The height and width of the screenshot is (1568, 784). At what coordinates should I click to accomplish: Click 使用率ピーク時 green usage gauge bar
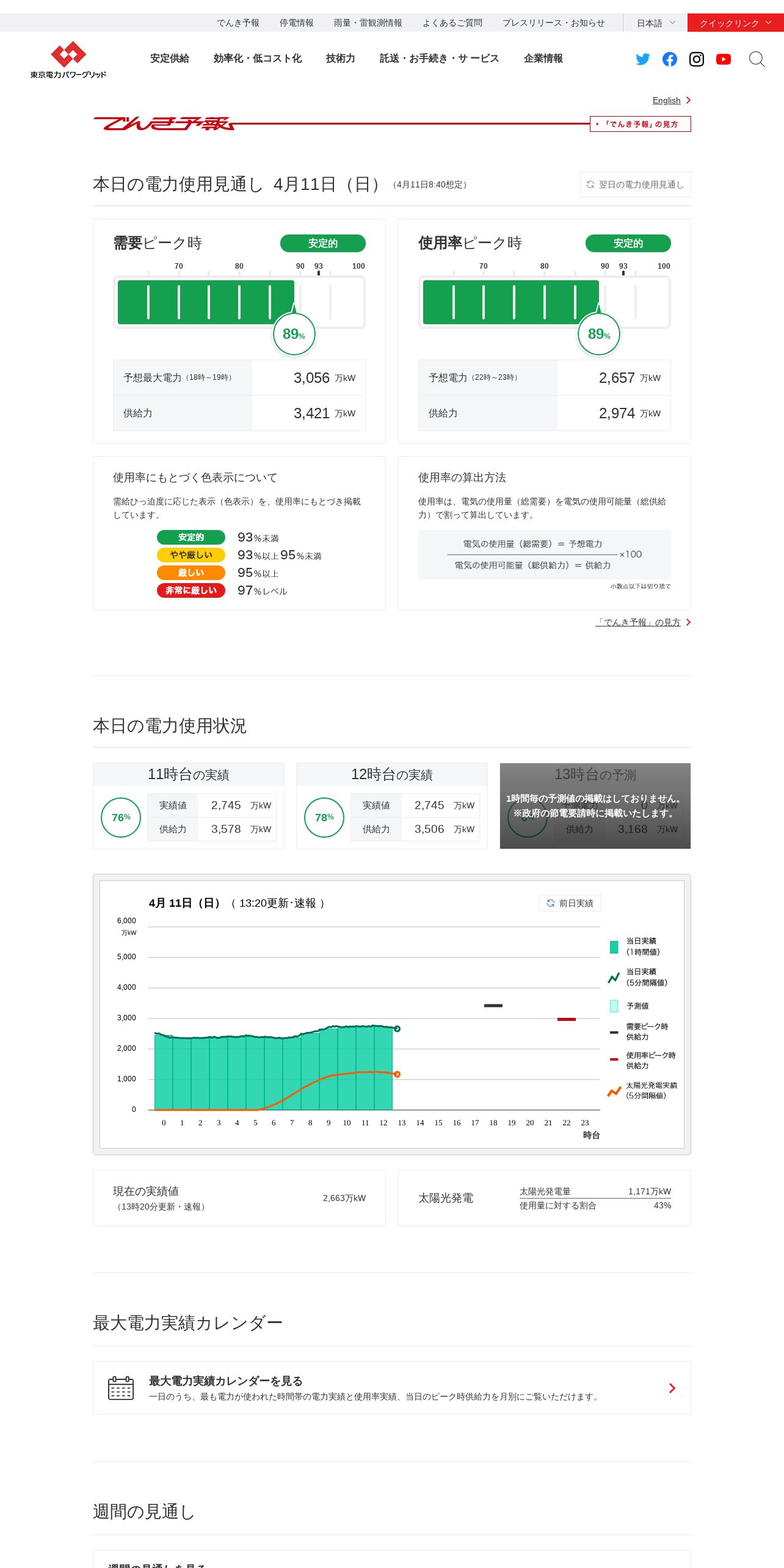point(511,302)
